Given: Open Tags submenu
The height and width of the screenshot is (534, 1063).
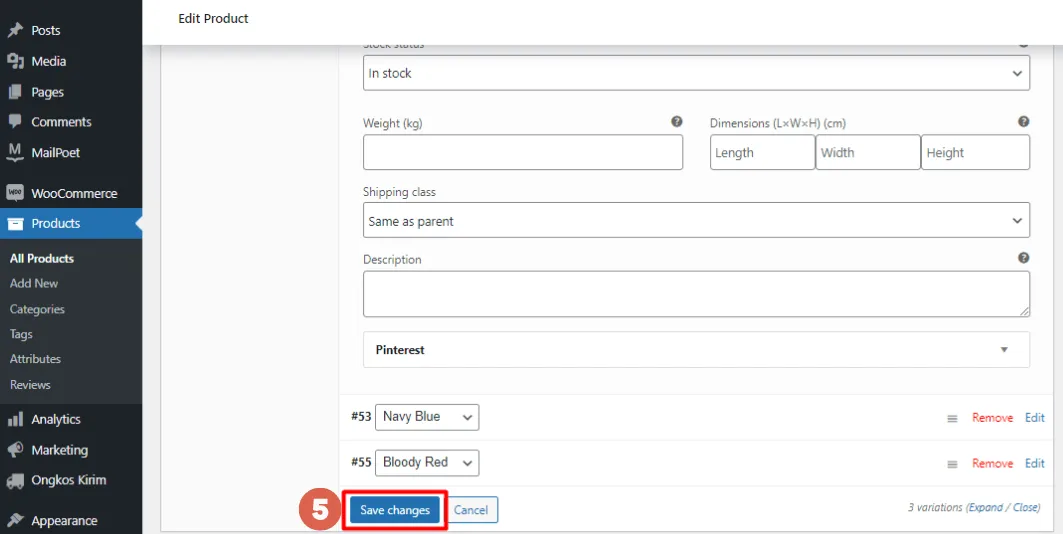Looking at the screenshot, I should [x=21, y=334].
